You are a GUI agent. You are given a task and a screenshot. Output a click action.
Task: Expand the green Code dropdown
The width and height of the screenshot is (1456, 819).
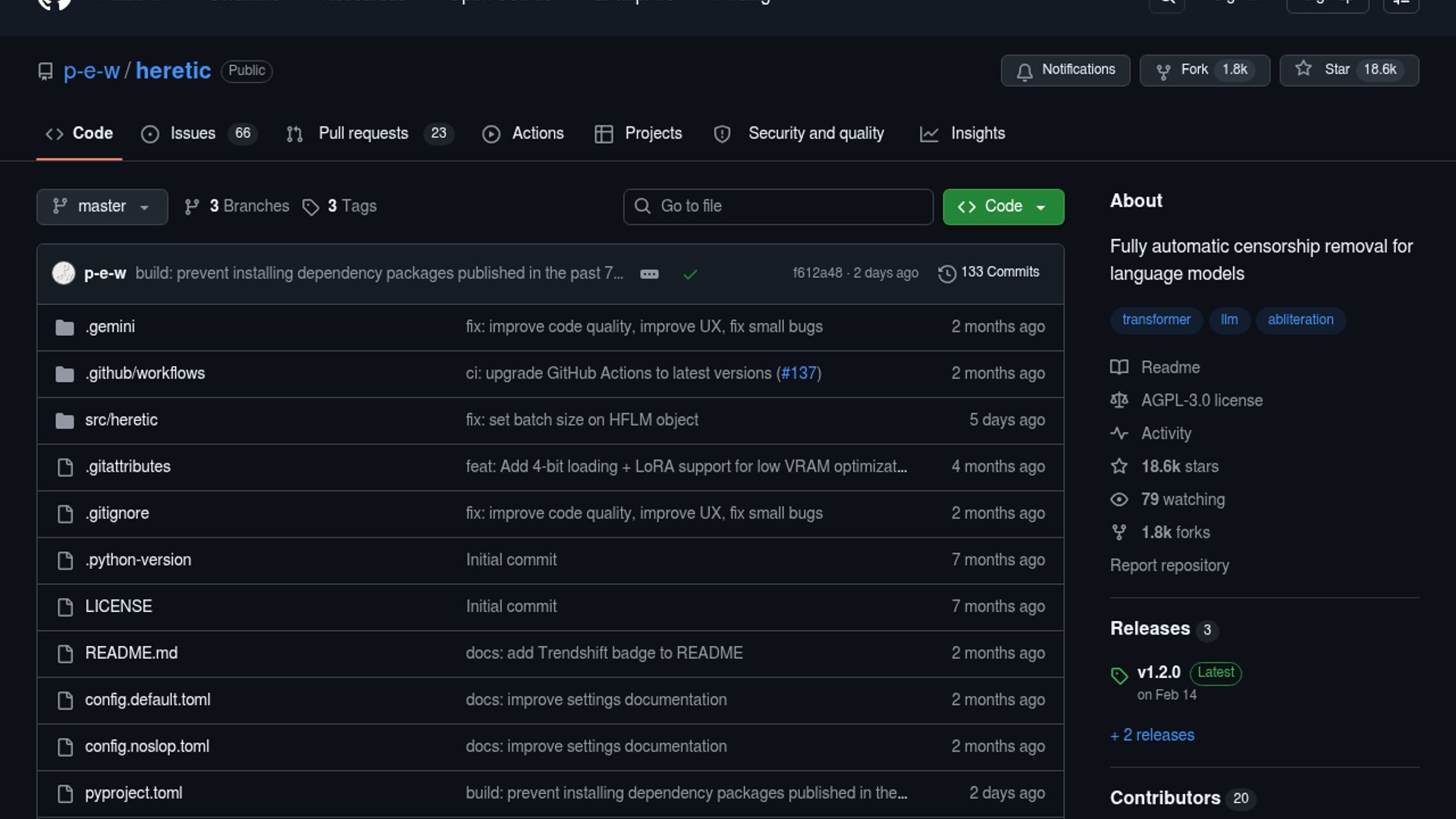(1003, 206)
